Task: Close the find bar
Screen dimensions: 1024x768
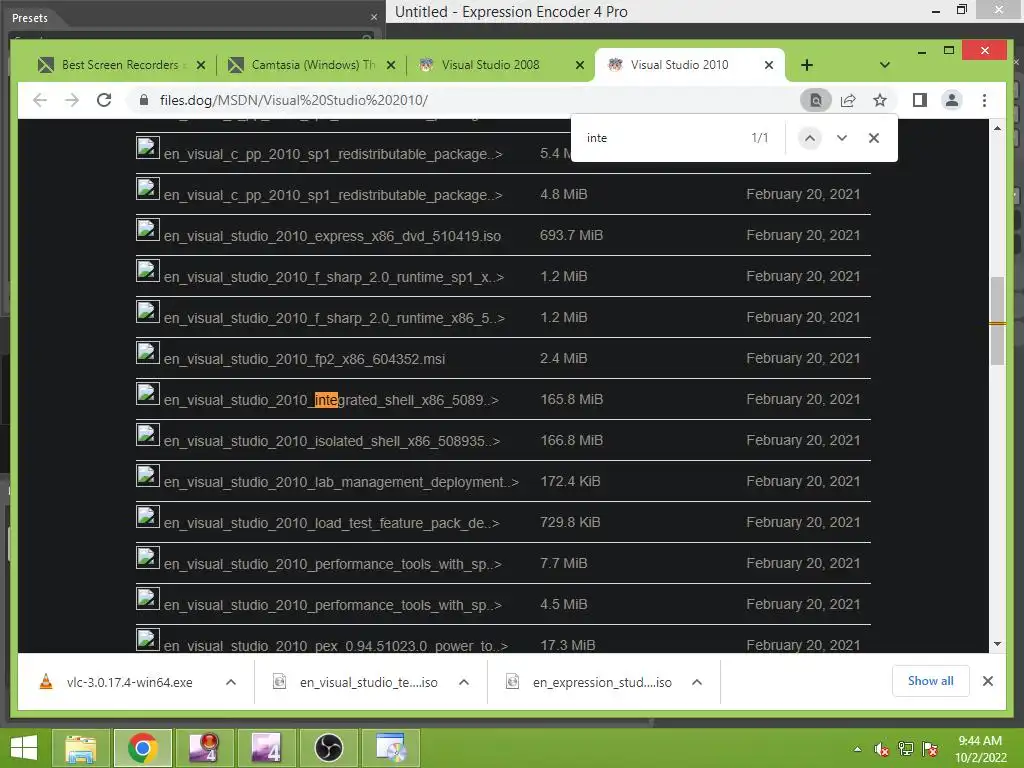Action: (874, 138)
